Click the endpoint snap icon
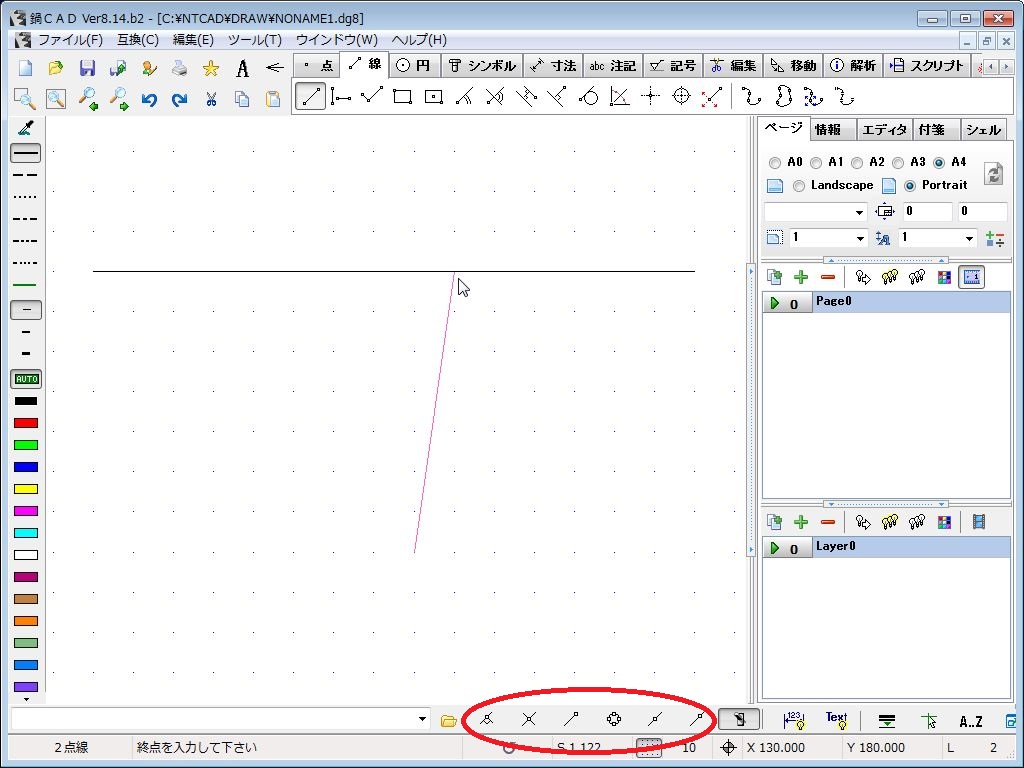Screen dimensions: 1024x768 571,719
